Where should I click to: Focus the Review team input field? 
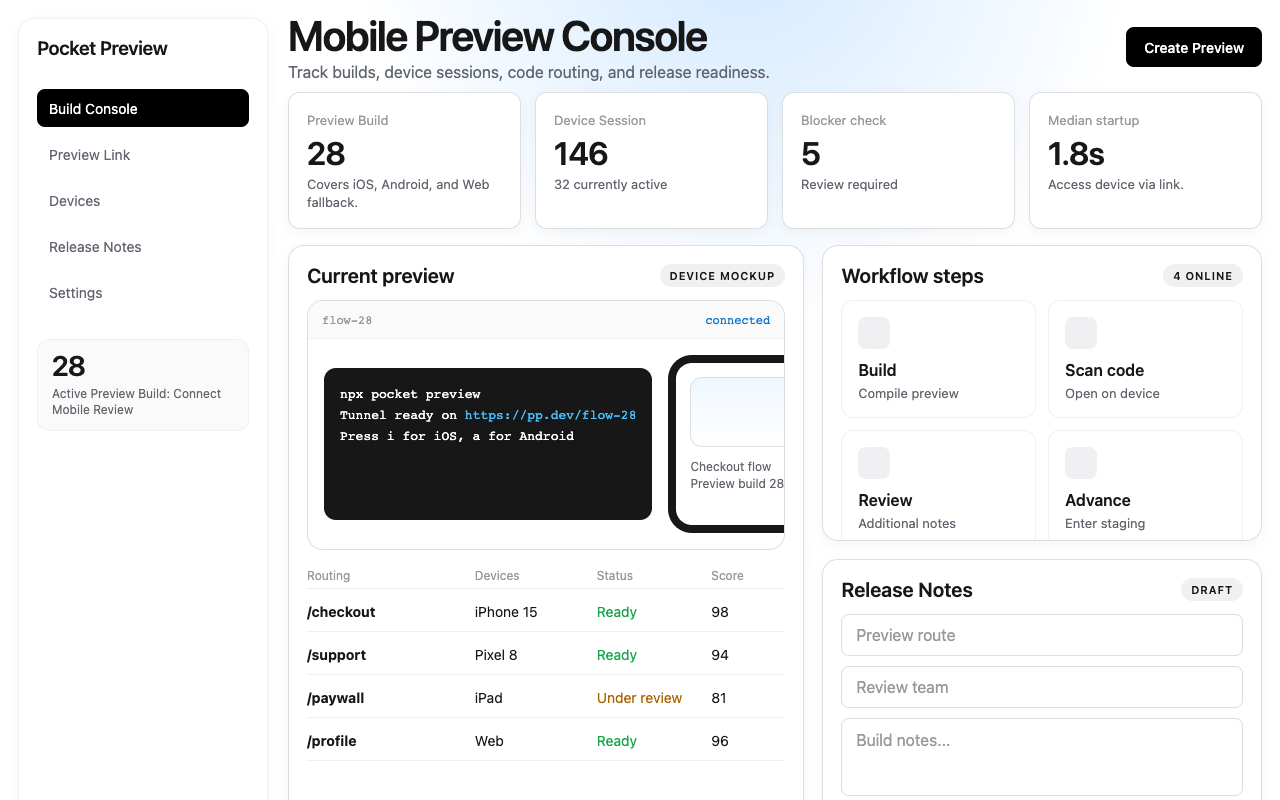pos(1042,687)
